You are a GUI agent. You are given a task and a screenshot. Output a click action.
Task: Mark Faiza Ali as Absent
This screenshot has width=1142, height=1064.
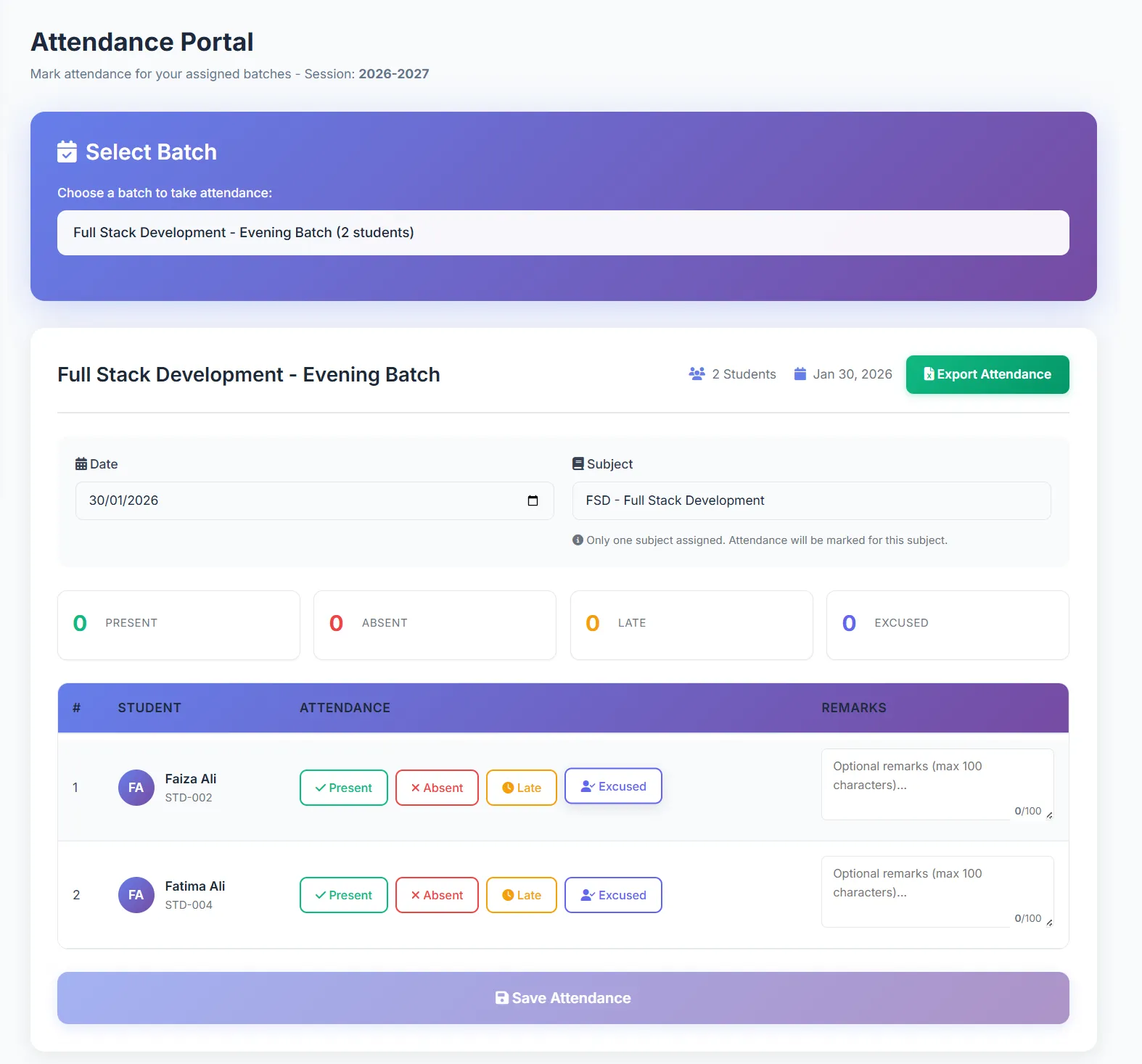click(437, 788)
